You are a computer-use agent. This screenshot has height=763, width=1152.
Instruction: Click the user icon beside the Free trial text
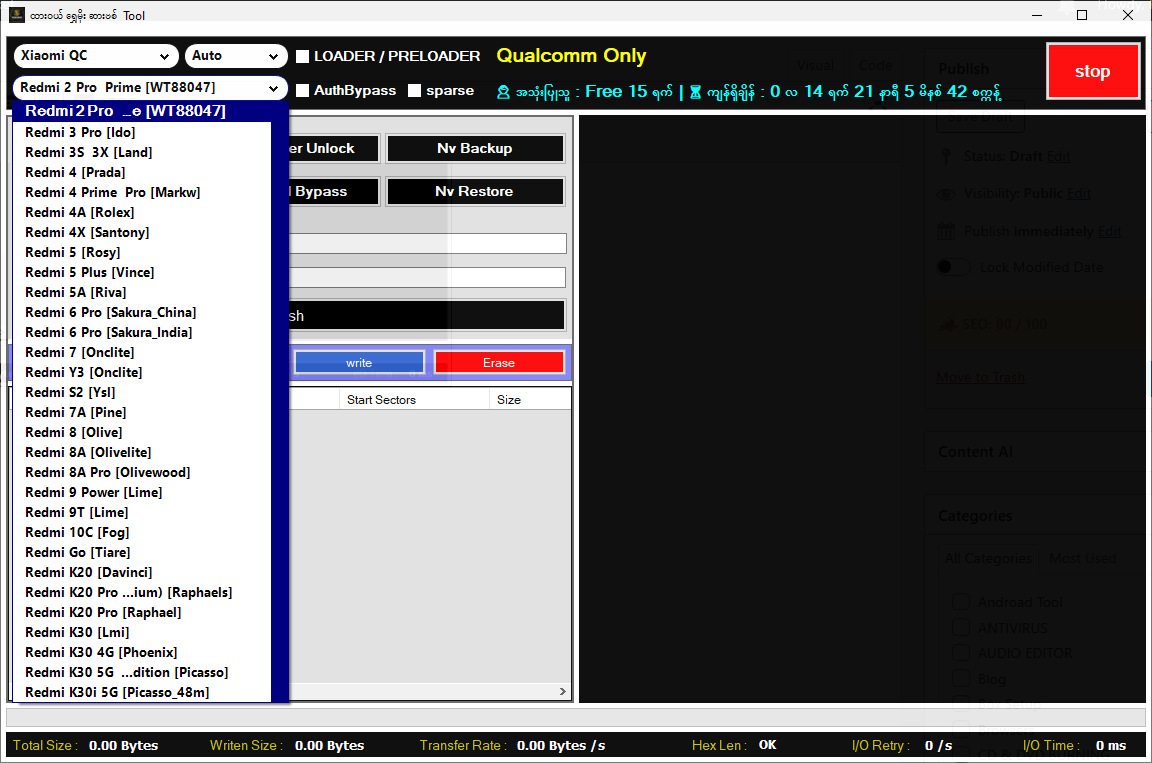coord(503,90)
